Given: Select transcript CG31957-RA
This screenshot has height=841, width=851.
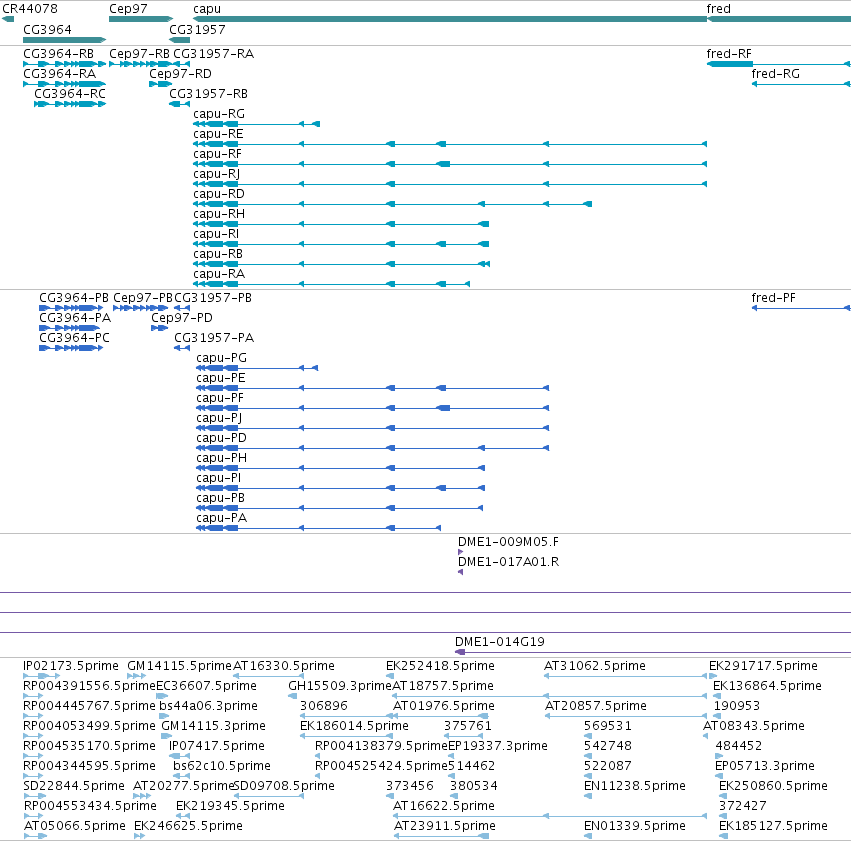Looking at the screenshot, I should click(x=180, y=64).
